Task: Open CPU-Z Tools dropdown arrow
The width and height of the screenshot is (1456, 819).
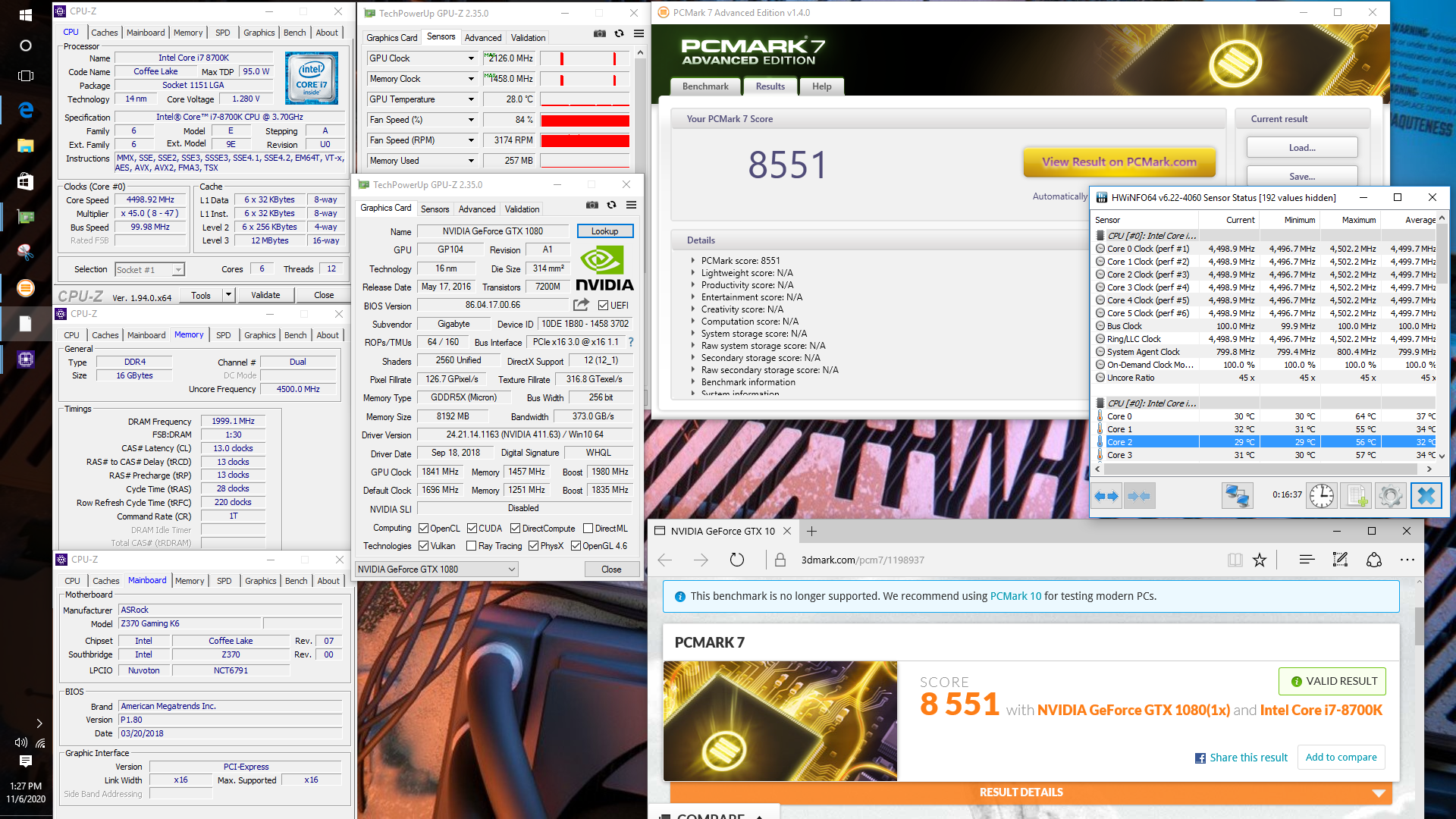Action: tap(228, 295)
